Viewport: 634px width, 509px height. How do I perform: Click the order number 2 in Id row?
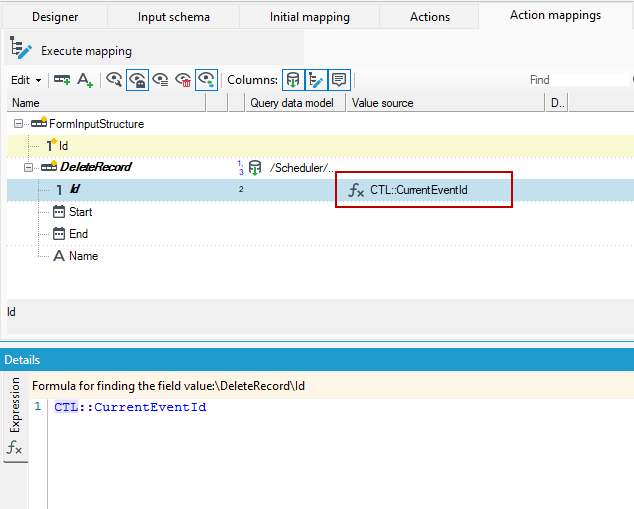pyautogui.click(x=241, y=189)
